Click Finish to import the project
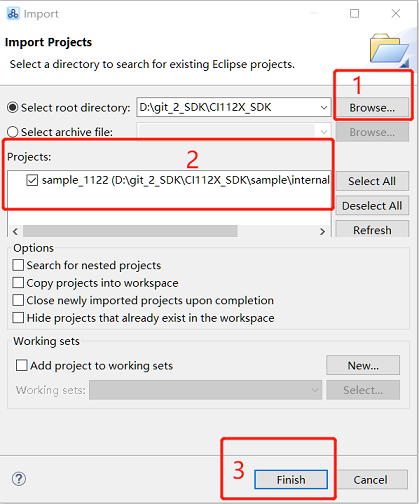Image resolution: width=419 pixels, height=504 pixels. click(291, 479)
